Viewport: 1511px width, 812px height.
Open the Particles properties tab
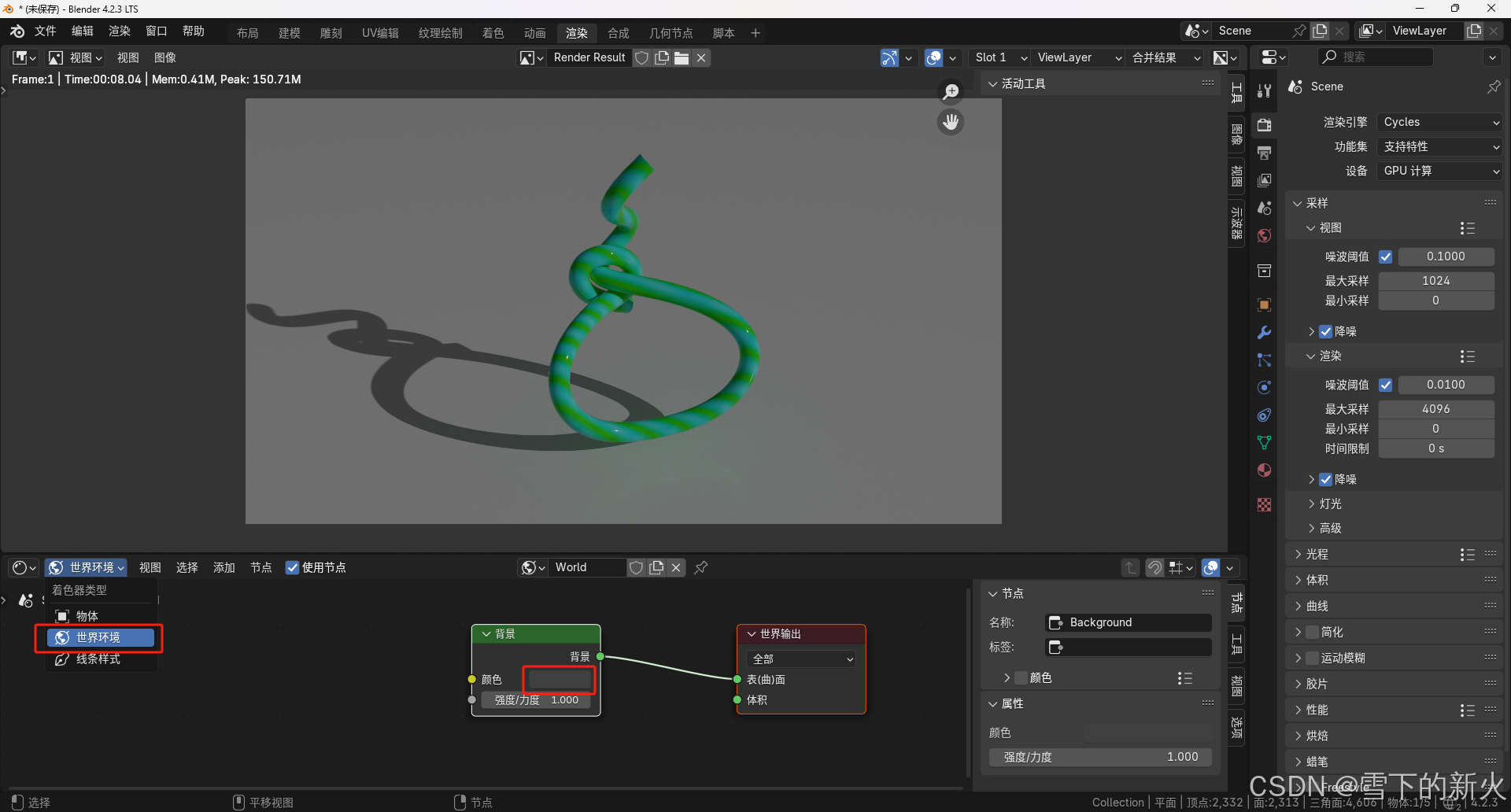pos(1264,360)
